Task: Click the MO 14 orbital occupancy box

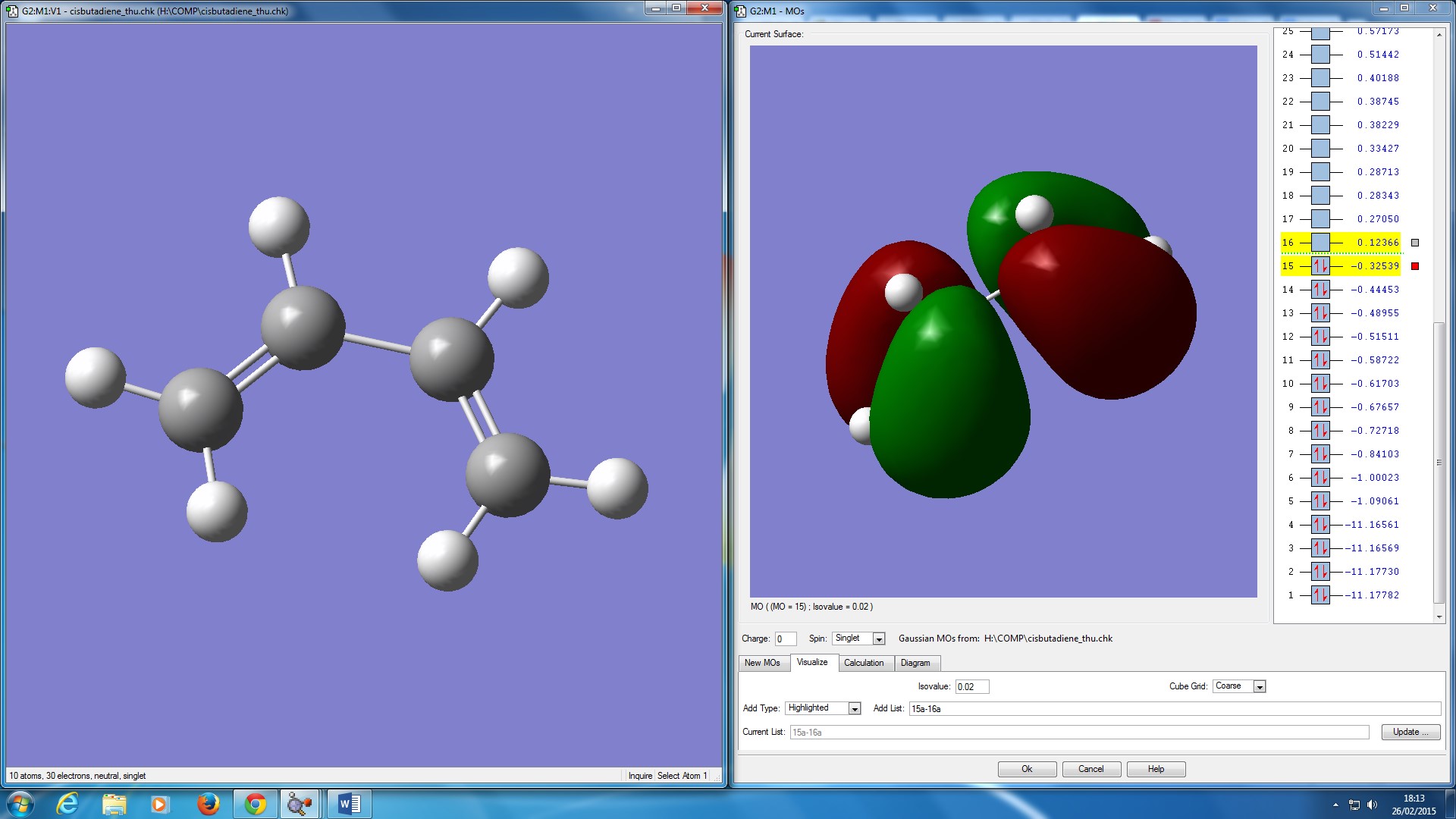Action: (x=1320, y=290)
